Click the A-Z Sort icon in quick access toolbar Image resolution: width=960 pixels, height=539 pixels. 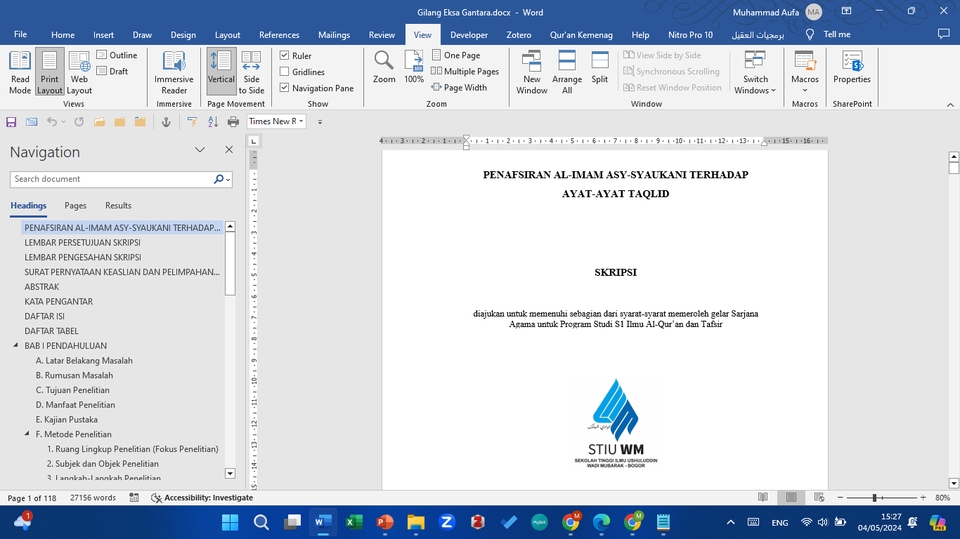click(212, 122)
